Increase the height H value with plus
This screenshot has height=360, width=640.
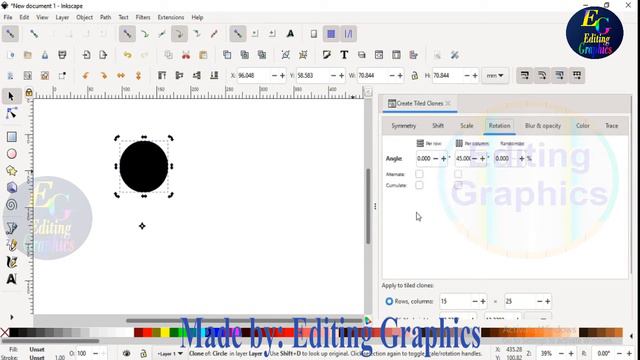(475, 76)
